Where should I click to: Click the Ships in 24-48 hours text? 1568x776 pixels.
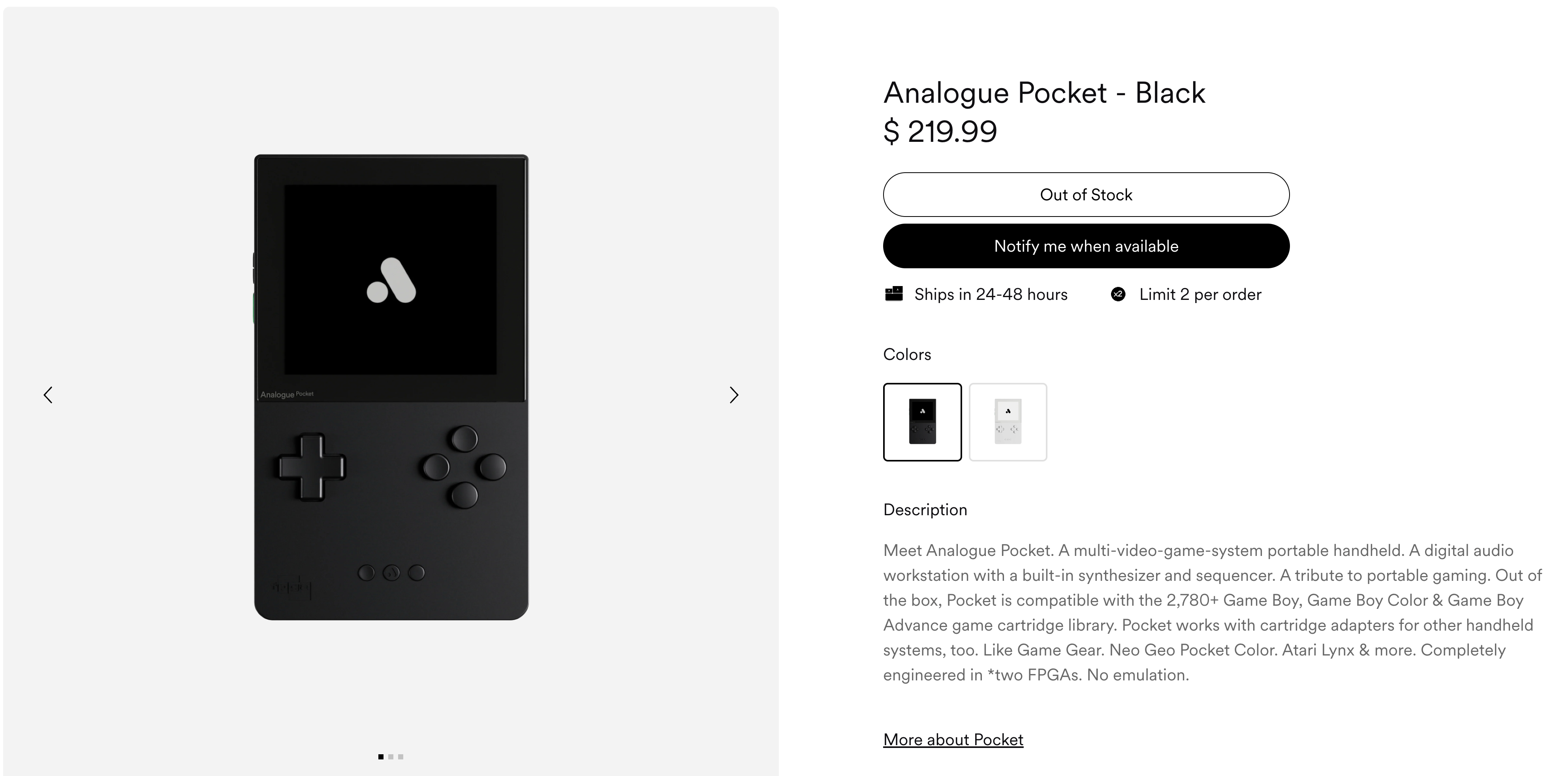pyautogui.click(x=991, y=295)
